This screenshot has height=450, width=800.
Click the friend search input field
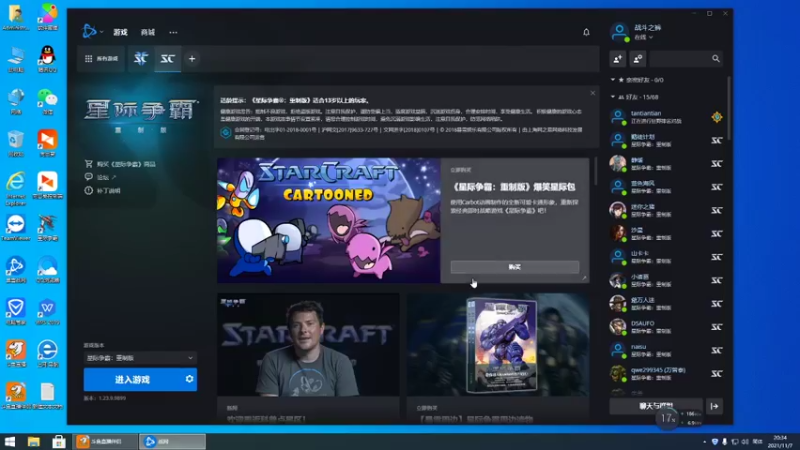[x=680, y=59]
